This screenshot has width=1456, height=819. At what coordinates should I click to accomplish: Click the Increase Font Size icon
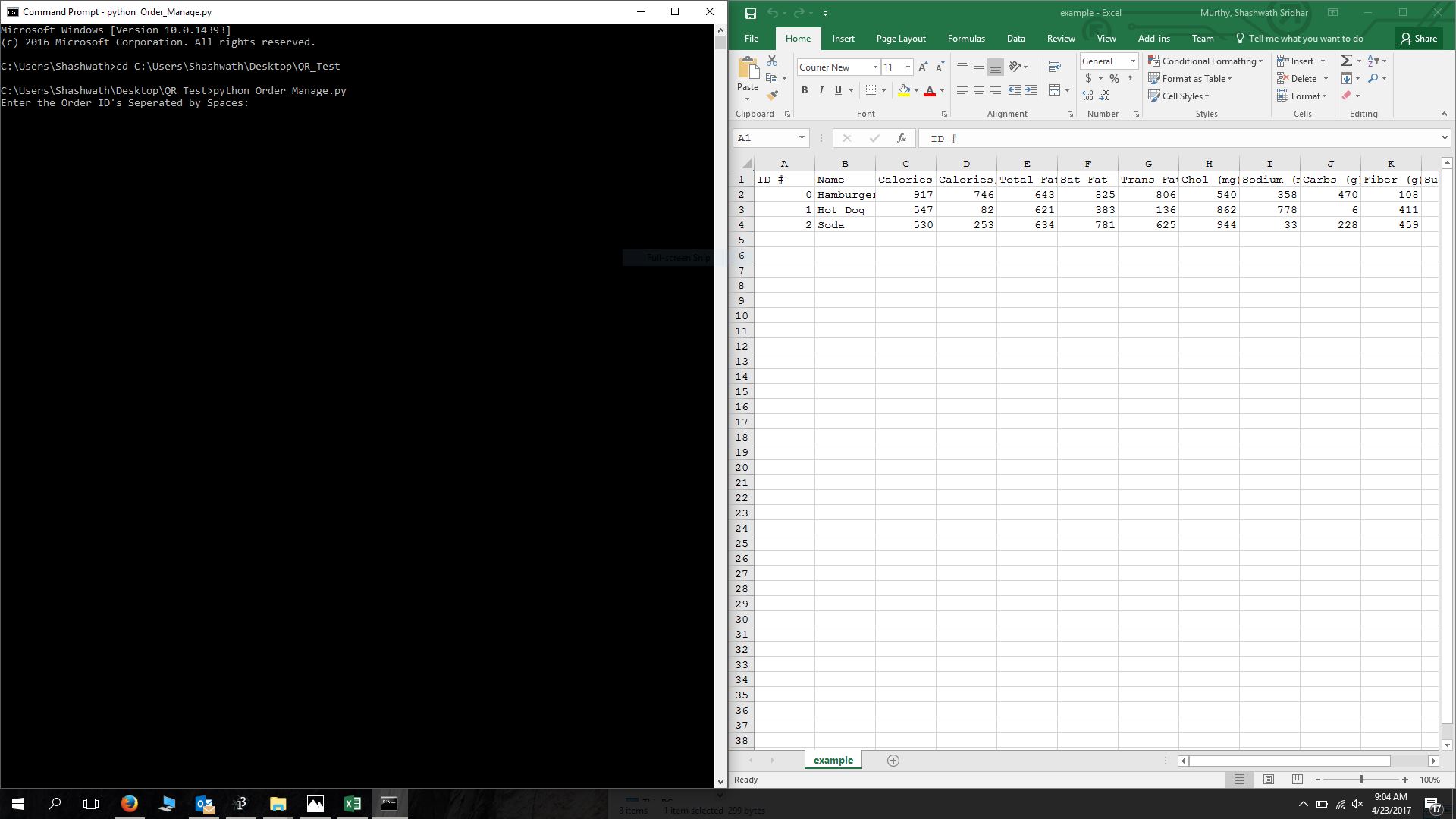pyautogui.click(x=923, y=67)
